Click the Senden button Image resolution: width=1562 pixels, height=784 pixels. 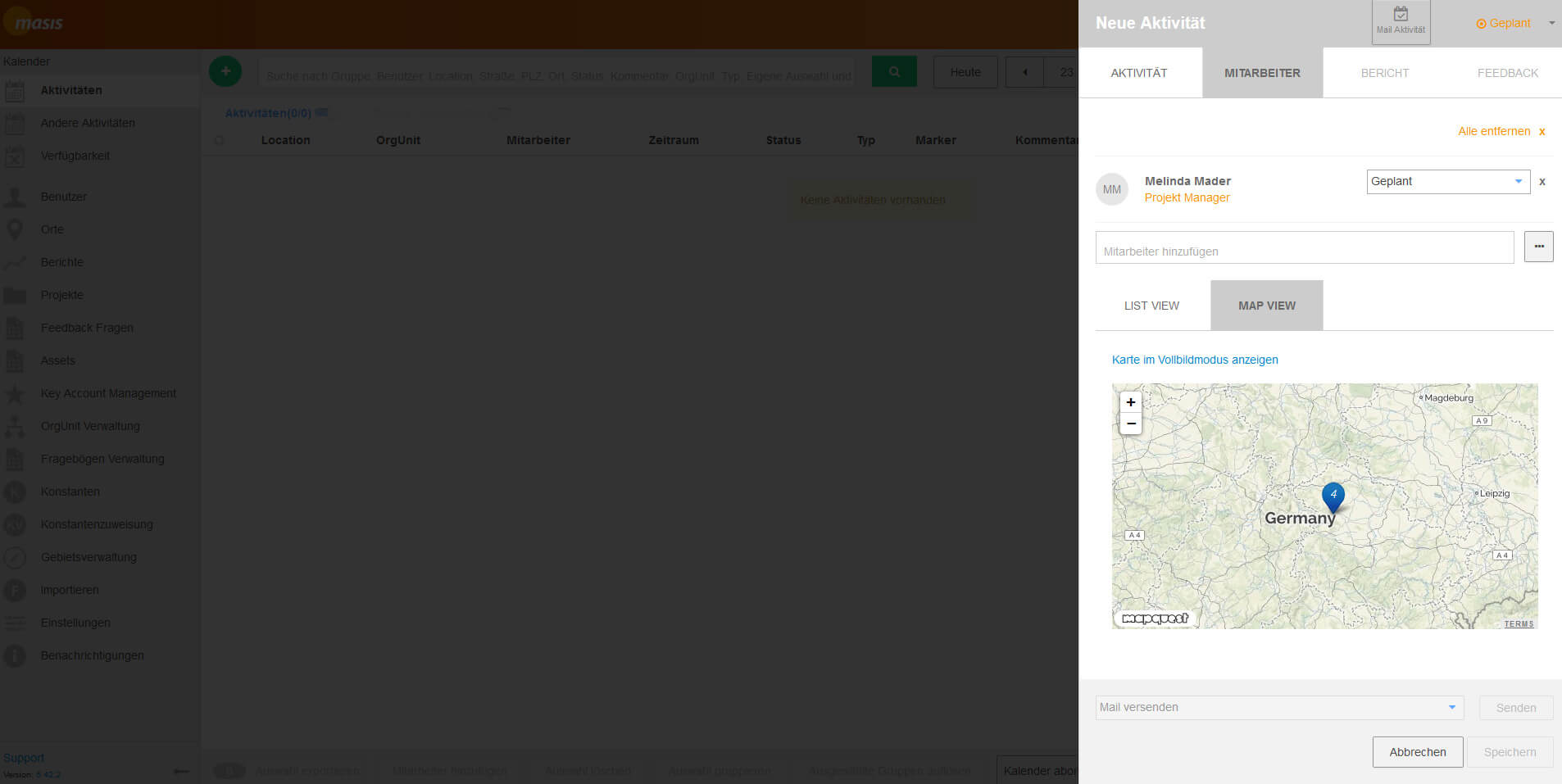pyautogui.click(x=1516, y=708)
